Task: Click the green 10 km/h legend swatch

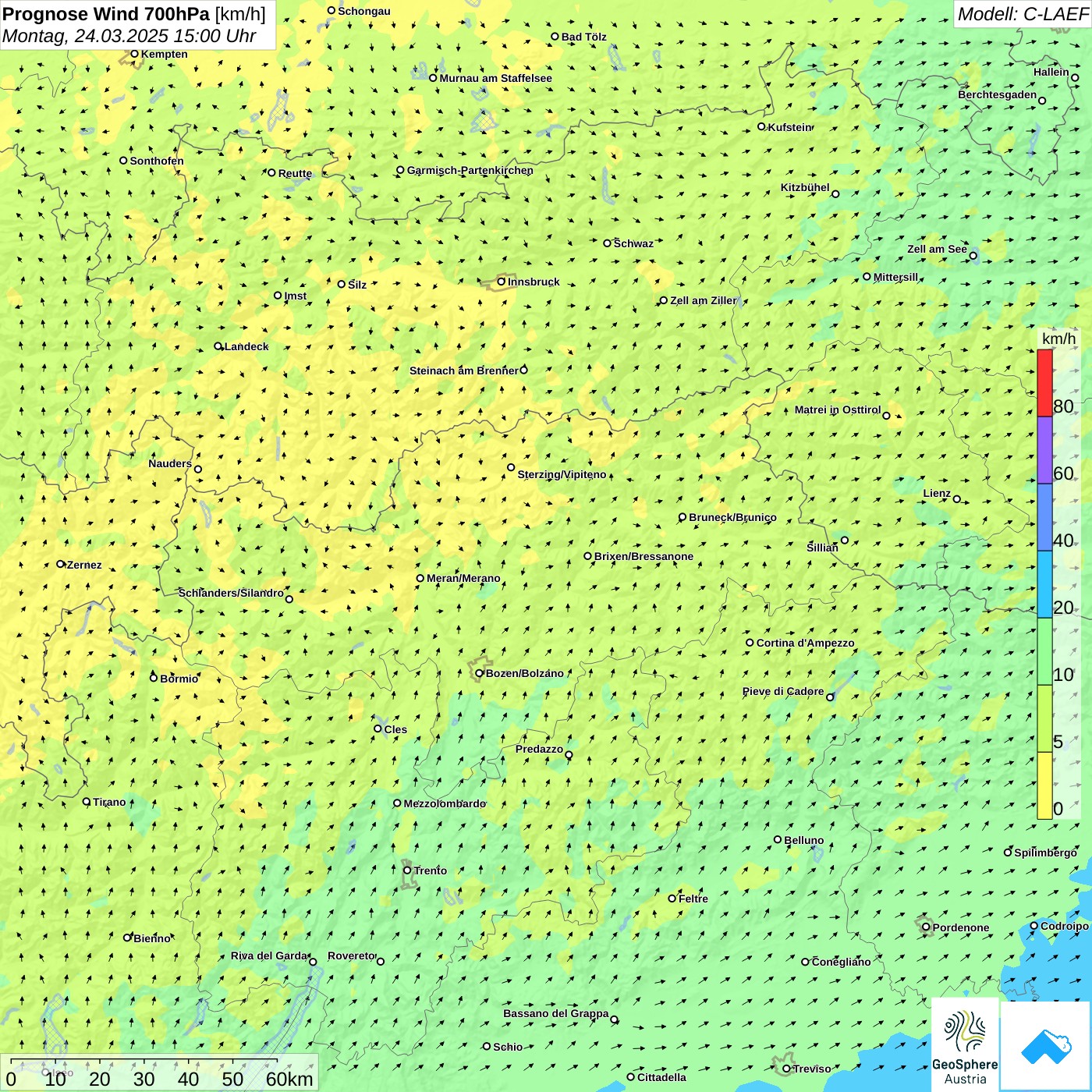Action: (x=1044, y=651)
